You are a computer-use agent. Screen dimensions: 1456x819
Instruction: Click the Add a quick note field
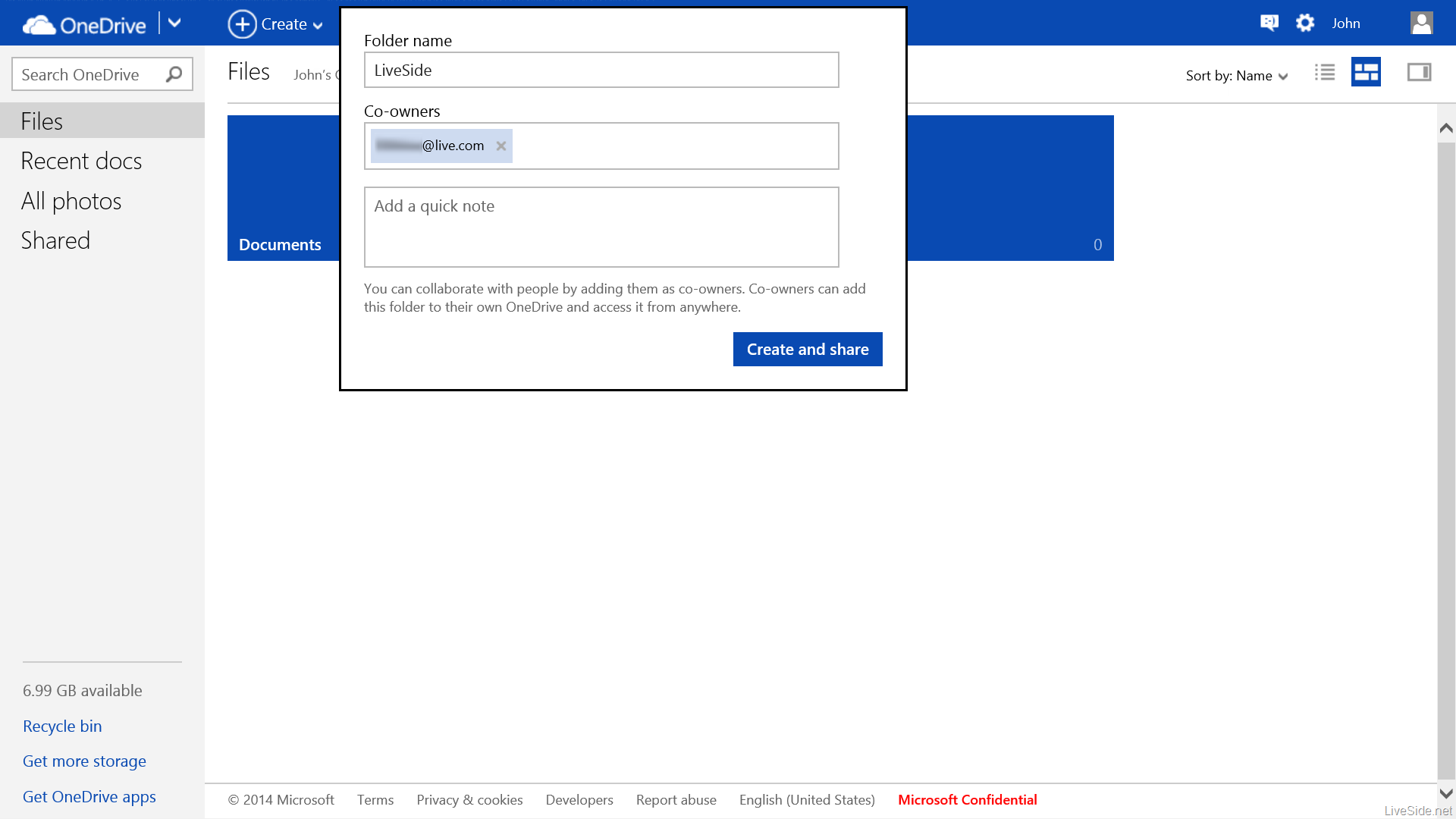tap(601, 226)
